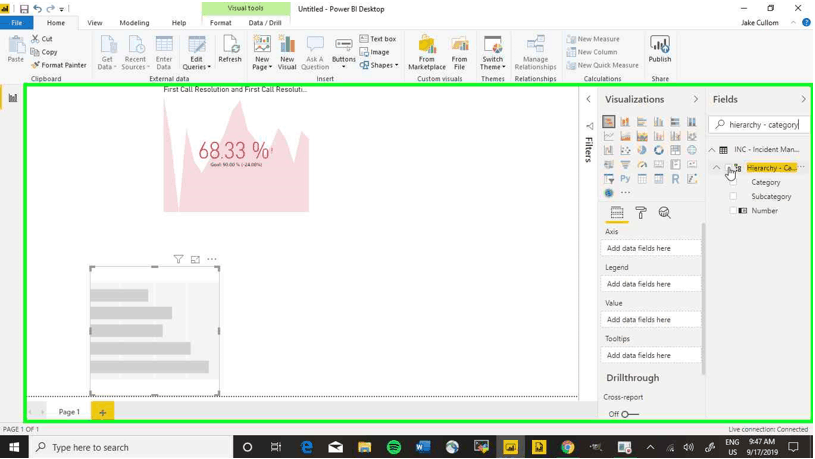
Task: Check the Category field checkbox
Action: (x=733, y=182)
